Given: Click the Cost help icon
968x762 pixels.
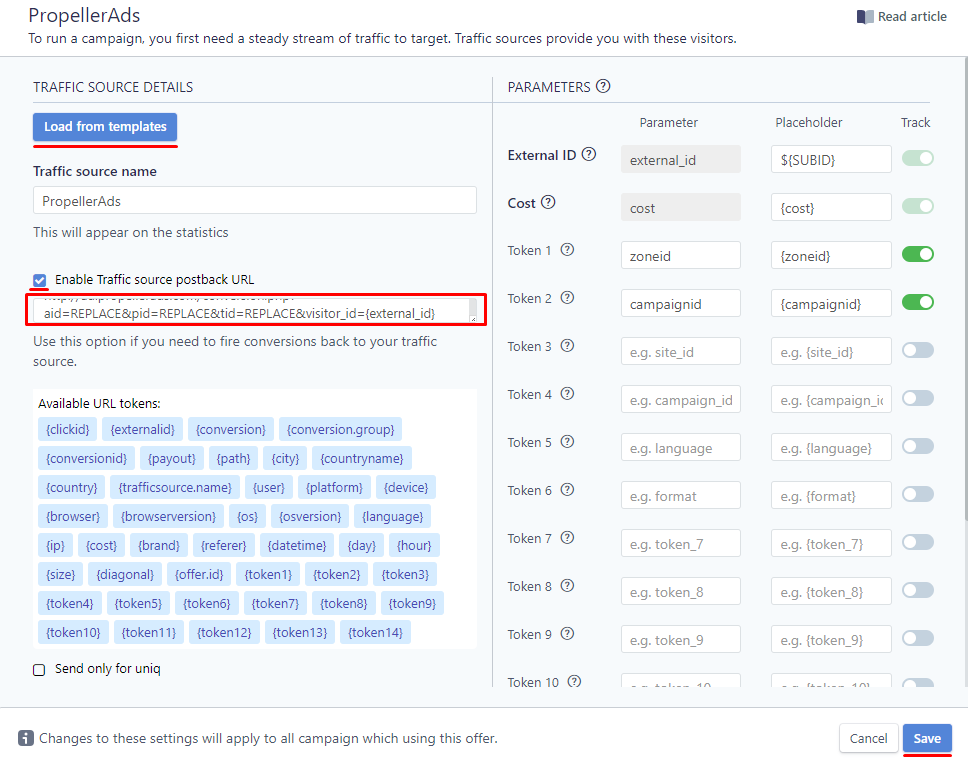Looking at the screenshot, I should pyautogui.click(x=548, y=203).
